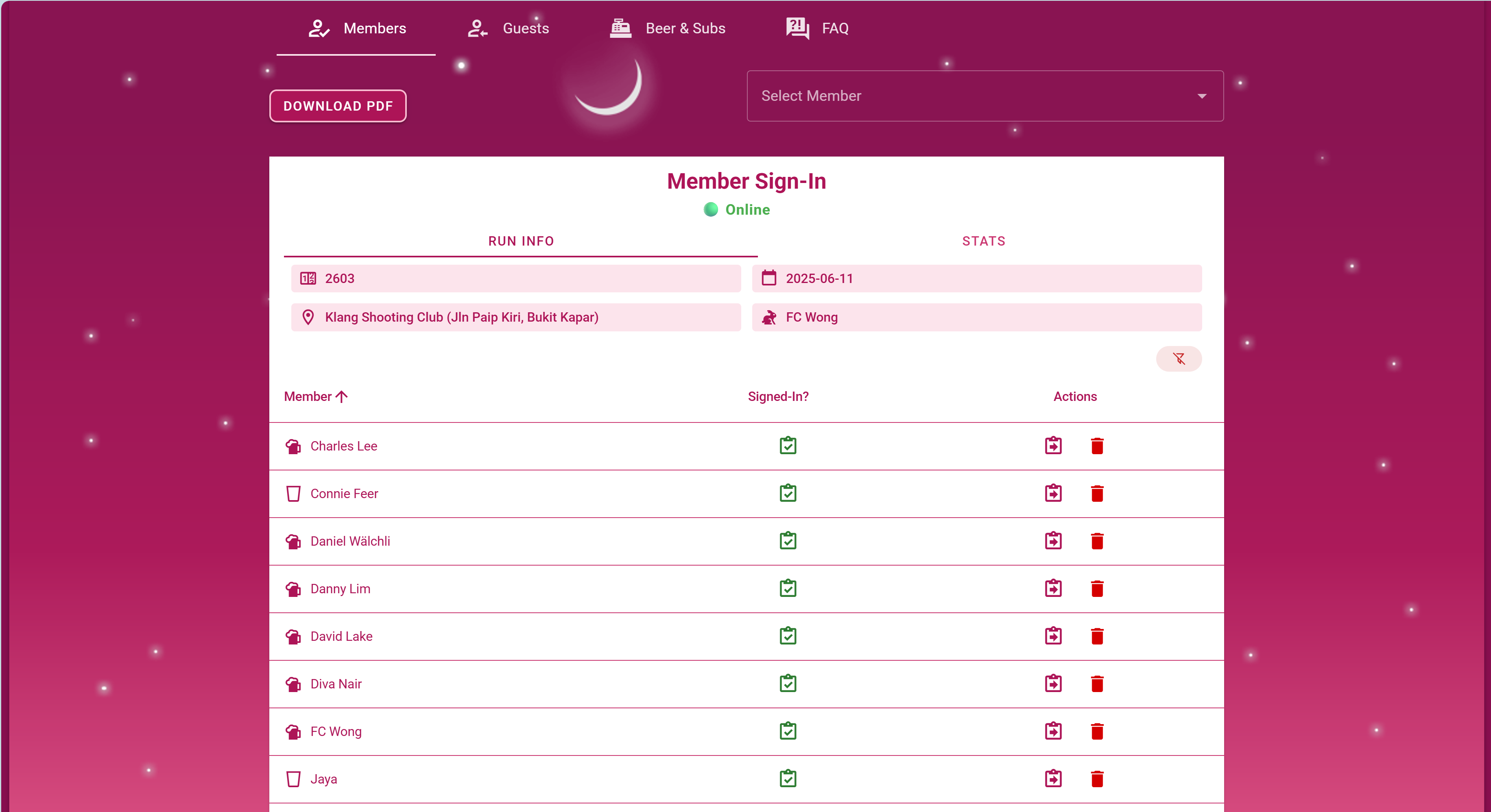Click the clear filter icon button

coord(1179,359)
